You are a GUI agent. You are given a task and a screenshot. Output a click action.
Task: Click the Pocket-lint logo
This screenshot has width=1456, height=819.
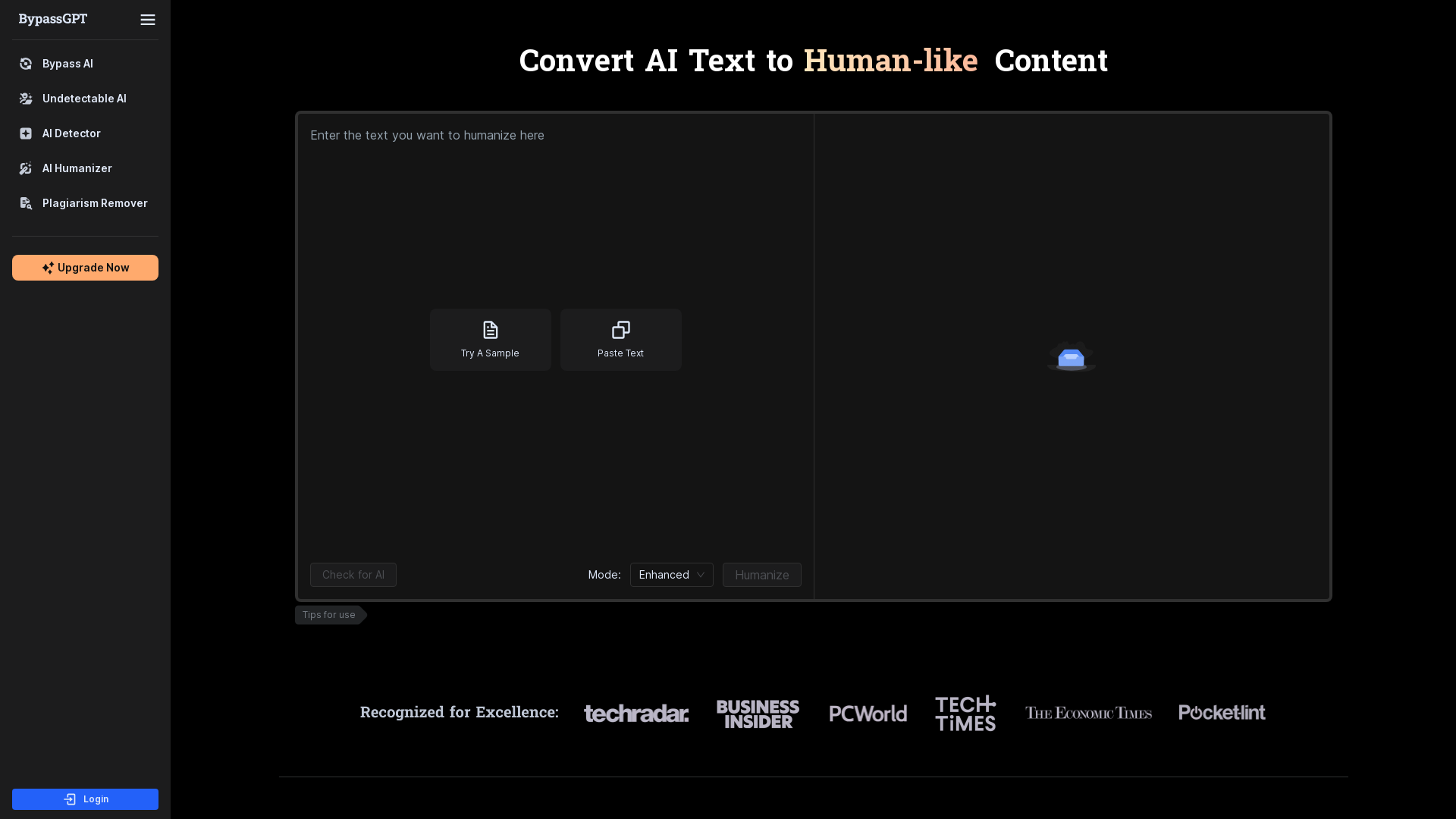pos(1222,712)
